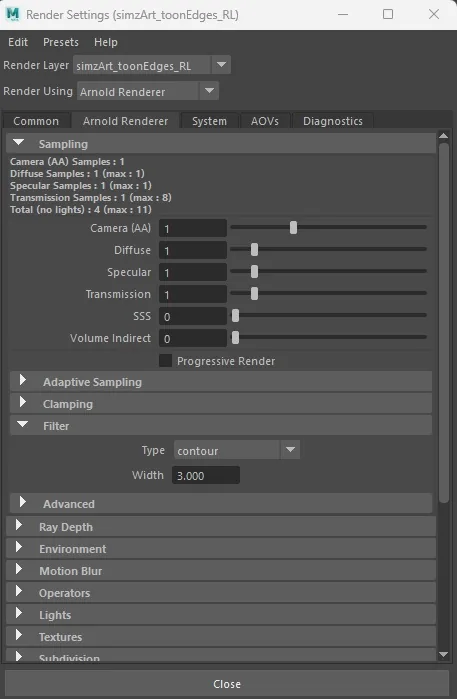Click the vertical scrollbar thumb
The width and height of the screenshot is (457, 699).
coord(443,323)
